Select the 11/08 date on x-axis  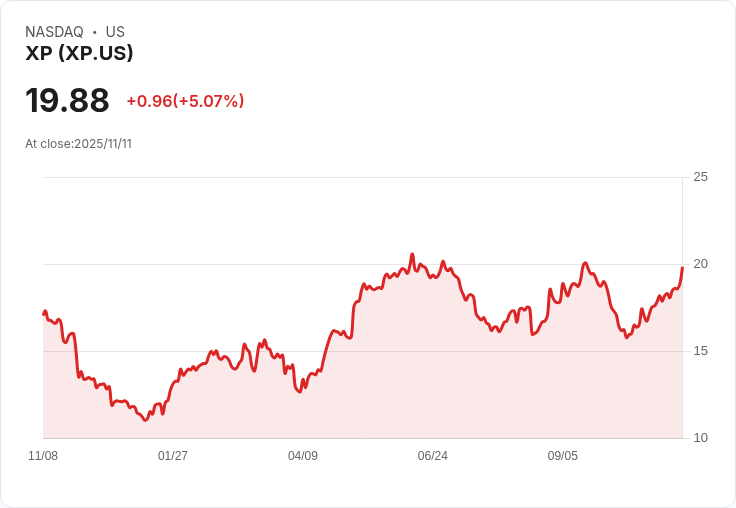(x=43, y=456)
